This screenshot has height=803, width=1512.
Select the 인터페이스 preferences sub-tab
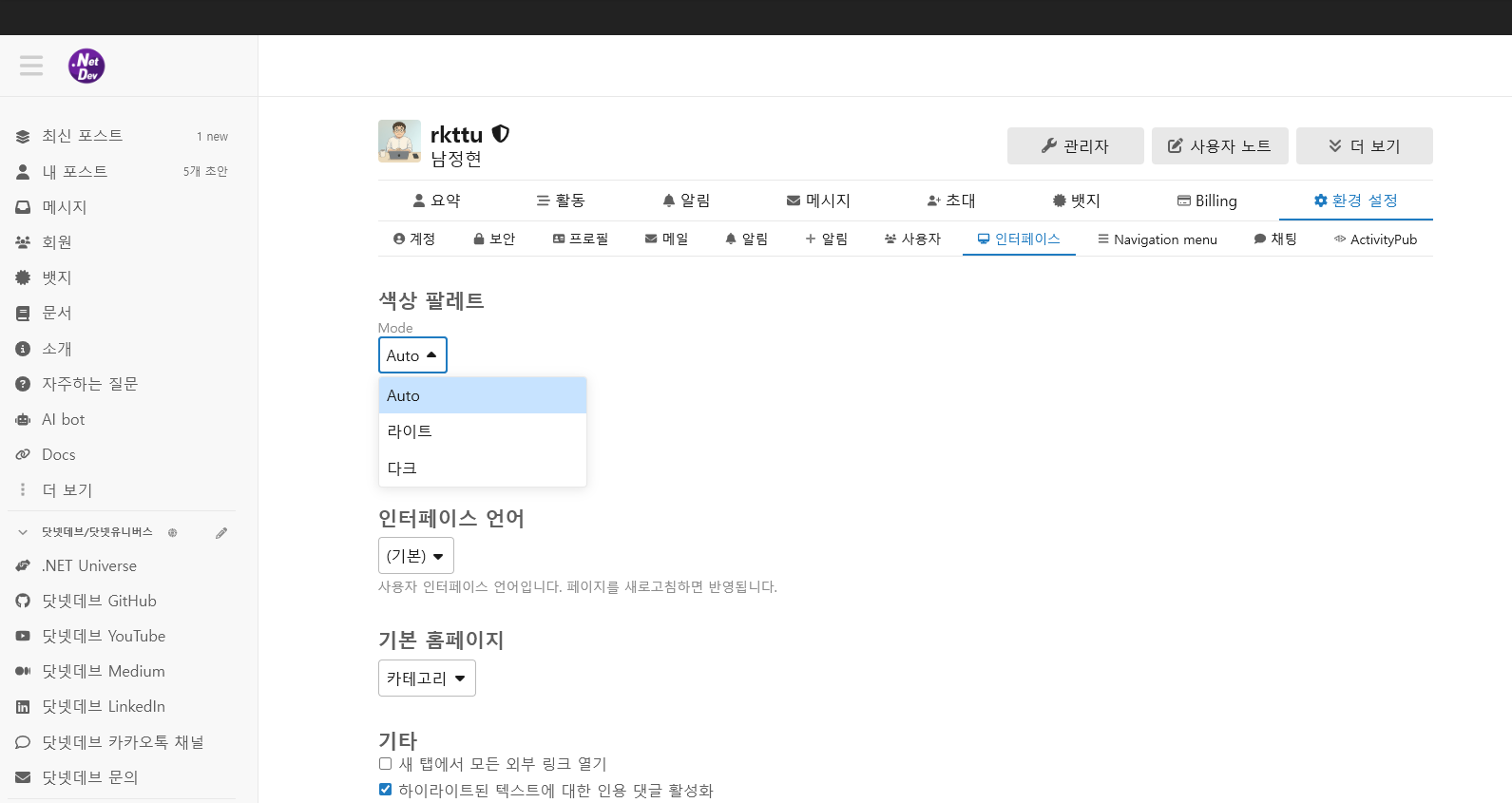coord(1020,239)
